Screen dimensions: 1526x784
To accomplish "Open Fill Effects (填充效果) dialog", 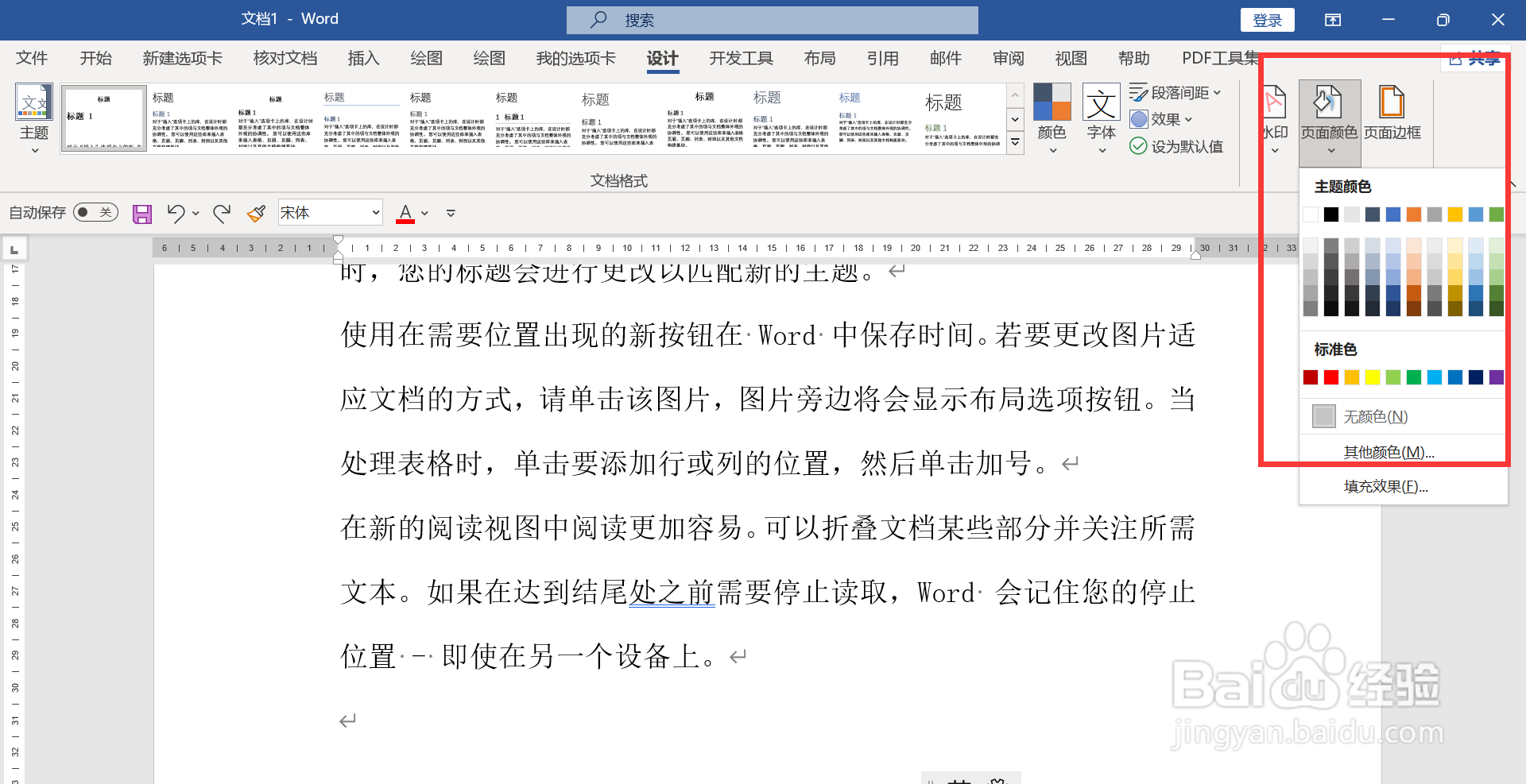I will 1403,486.
